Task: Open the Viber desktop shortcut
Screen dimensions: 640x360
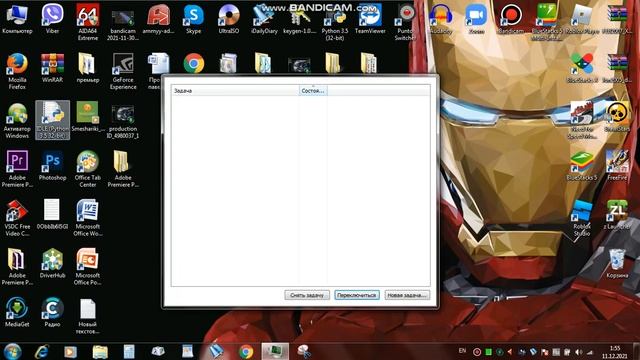Action: tap(52, 19)
